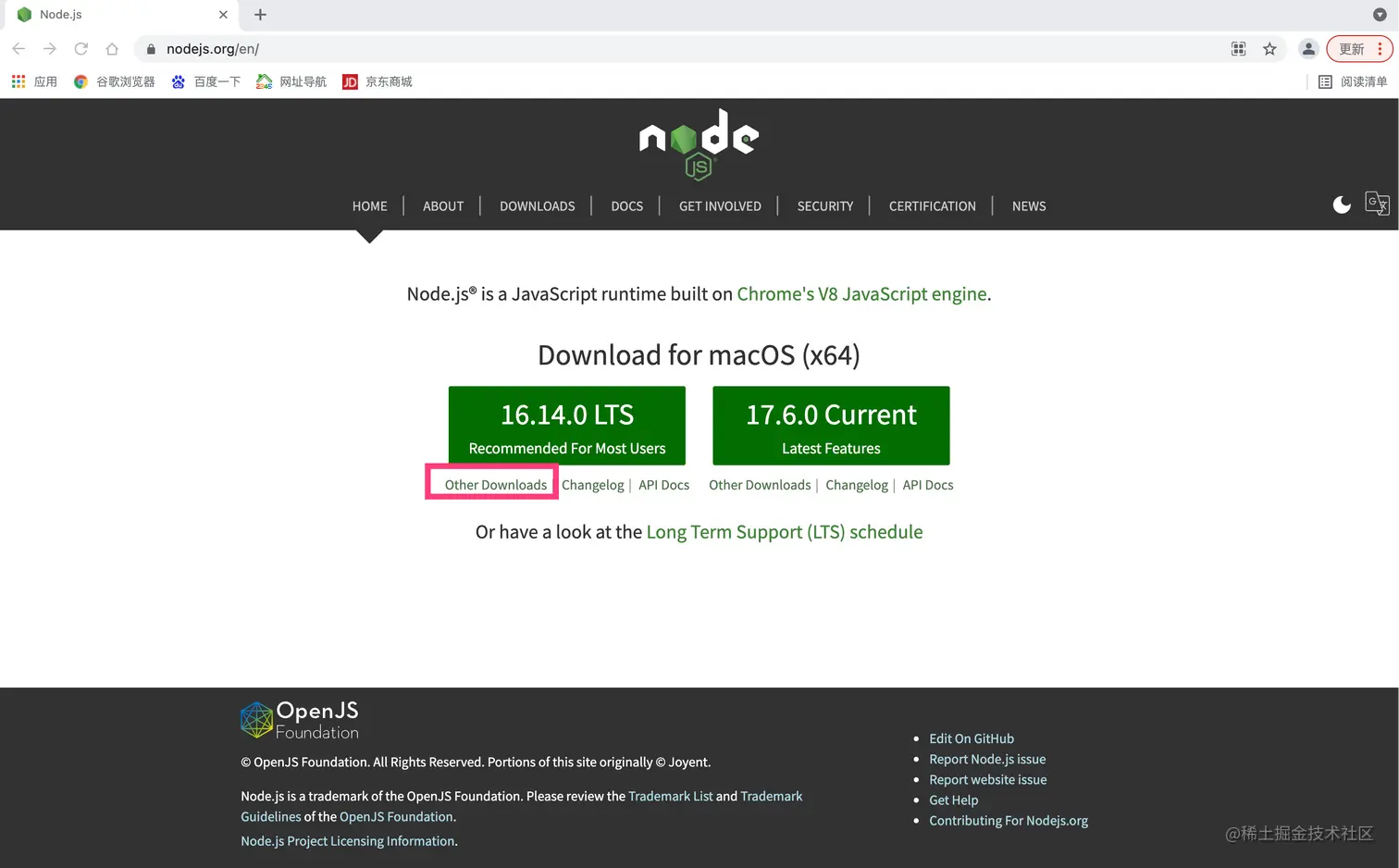Open Edit On GitHub link

972,738
